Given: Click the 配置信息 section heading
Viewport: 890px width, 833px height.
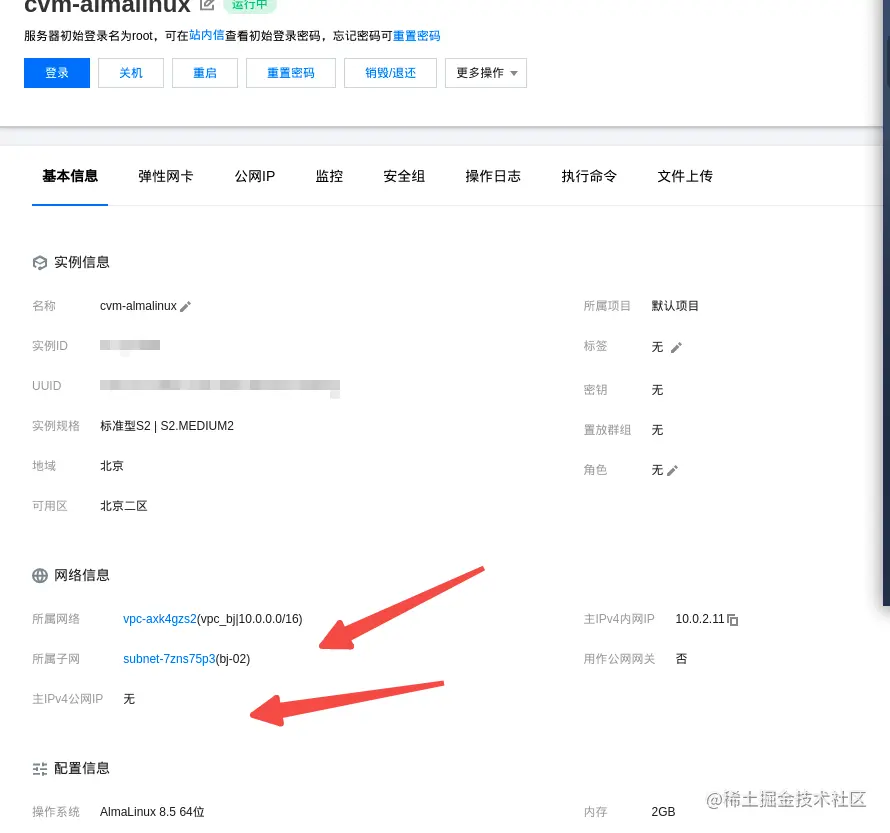Looking at the screenshot, I should (82, 768).
